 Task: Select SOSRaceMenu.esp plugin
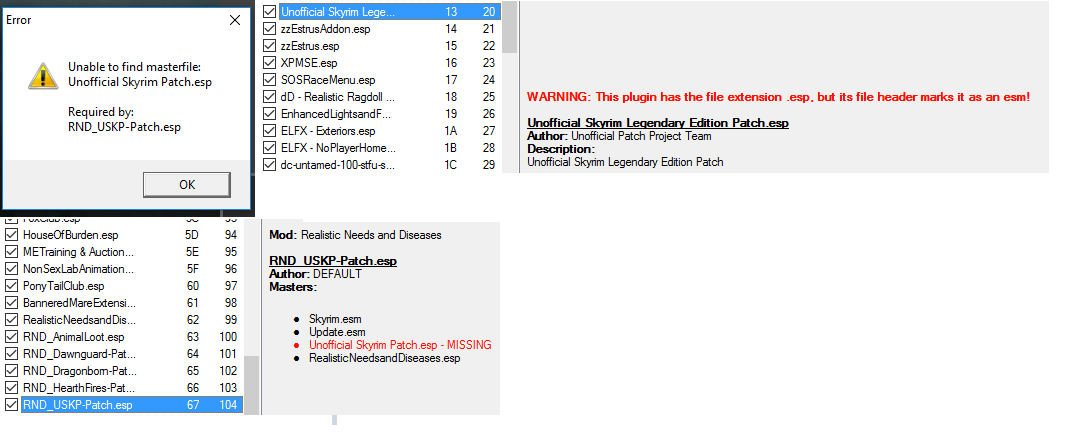click(x=389, y=80)
